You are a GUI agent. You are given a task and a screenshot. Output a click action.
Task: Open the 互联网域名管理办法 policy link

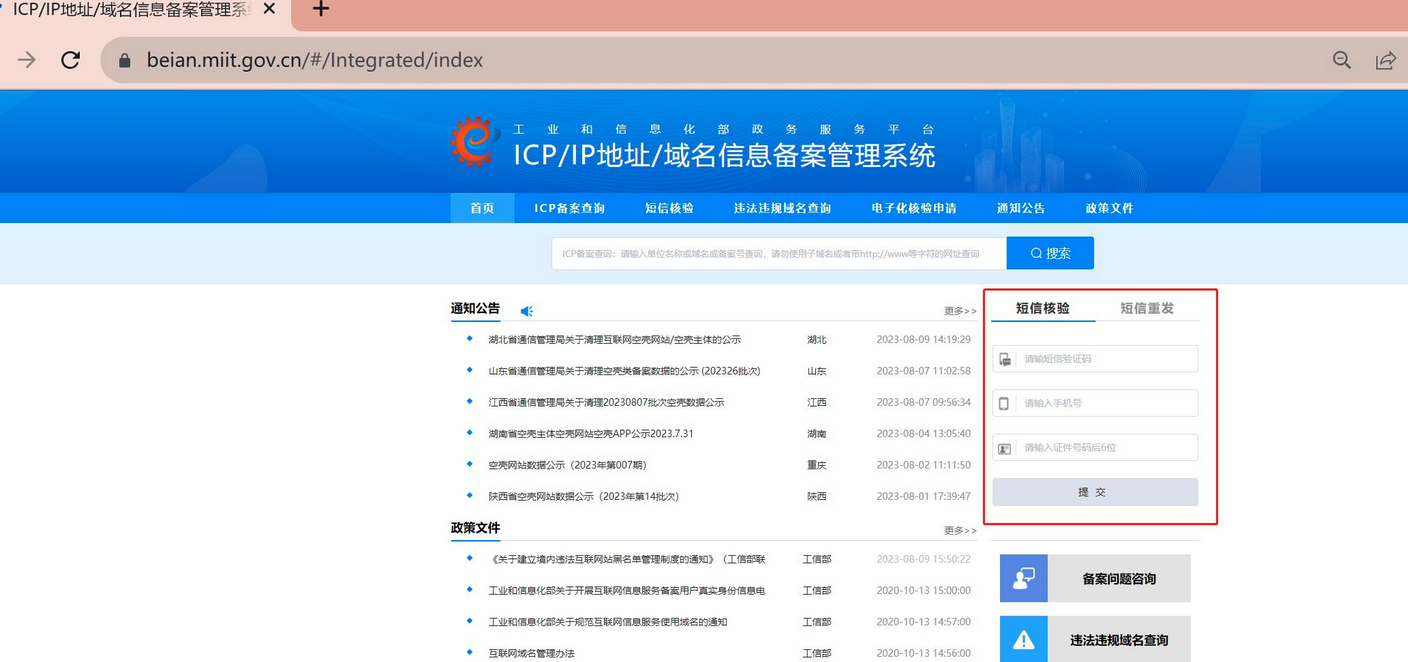coord(531,653)
